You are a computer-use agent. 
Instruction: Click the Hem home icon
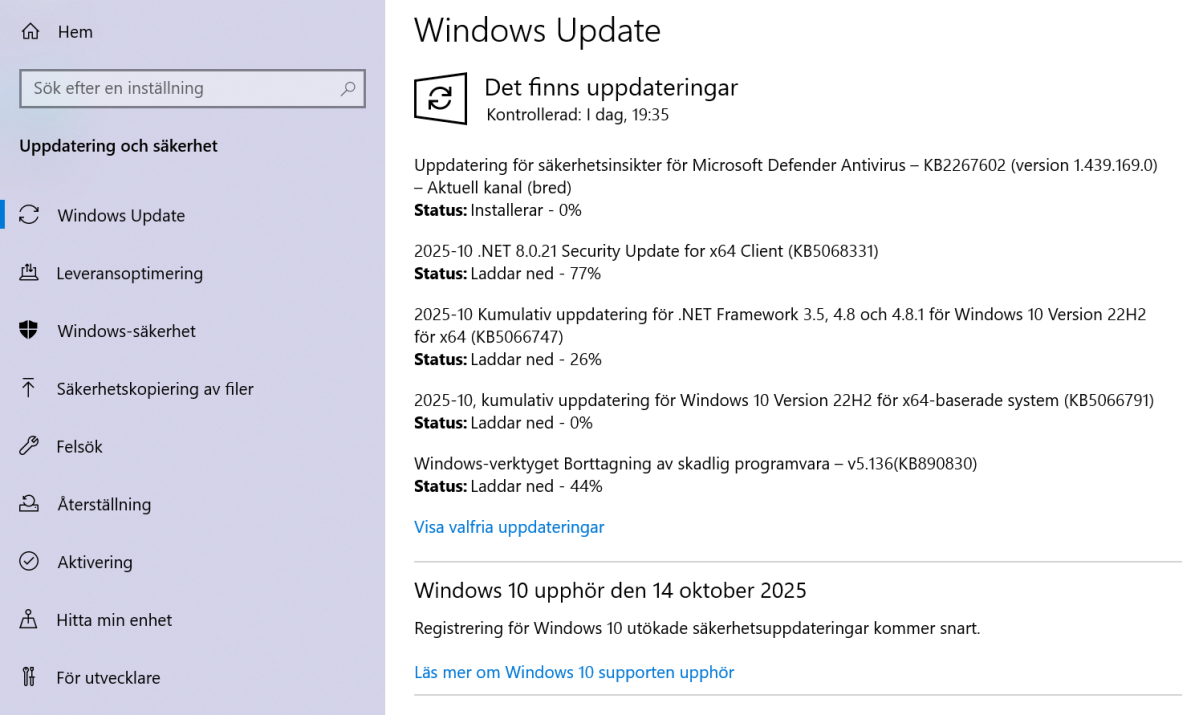click(29, 32)
